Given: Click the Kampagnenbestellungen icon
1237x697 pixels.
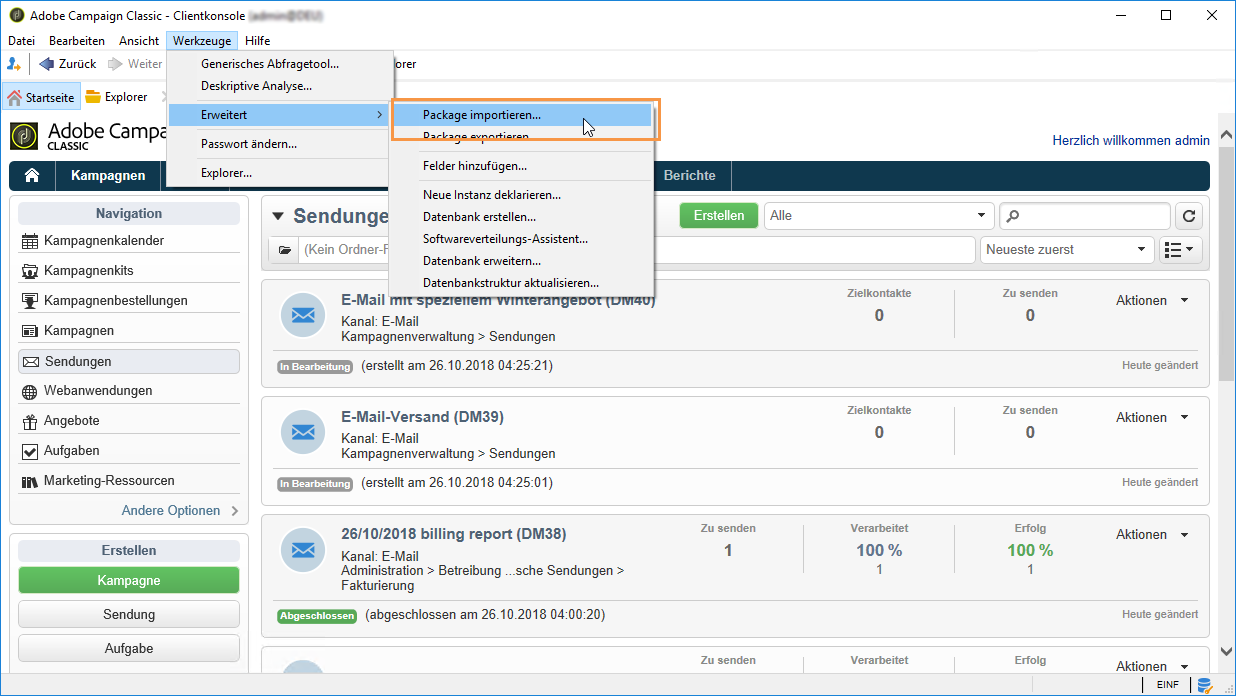Looking at the screenshot, I should tap(30, 301).
